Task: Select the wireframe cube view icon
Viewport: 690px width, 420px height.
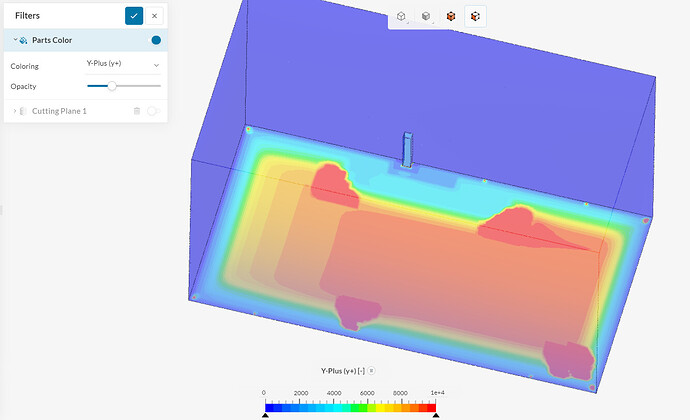Action: click(401, 16)
